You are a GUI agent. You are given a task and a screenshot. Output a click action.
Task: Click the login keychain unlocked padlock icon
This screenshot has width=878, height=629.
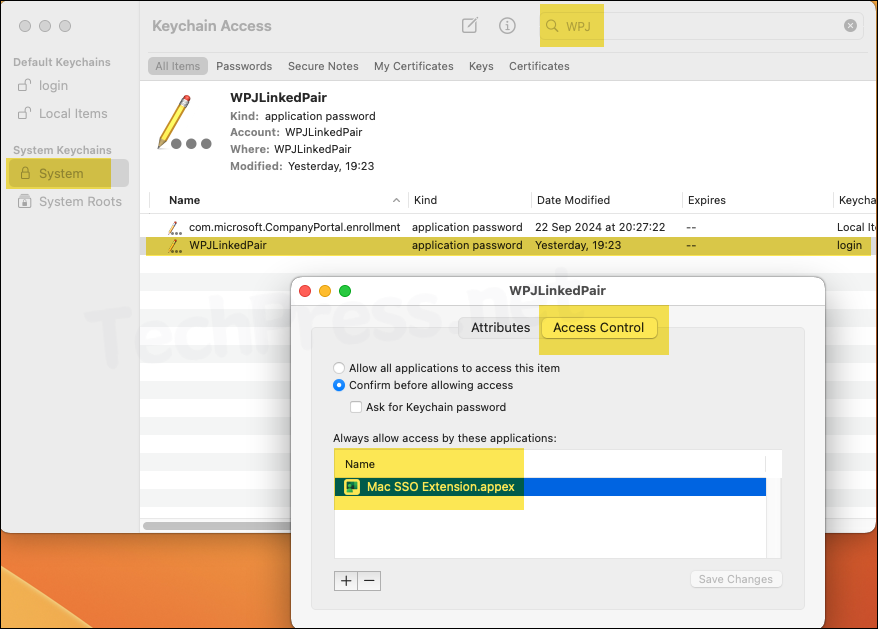click(x=24, y=85)
